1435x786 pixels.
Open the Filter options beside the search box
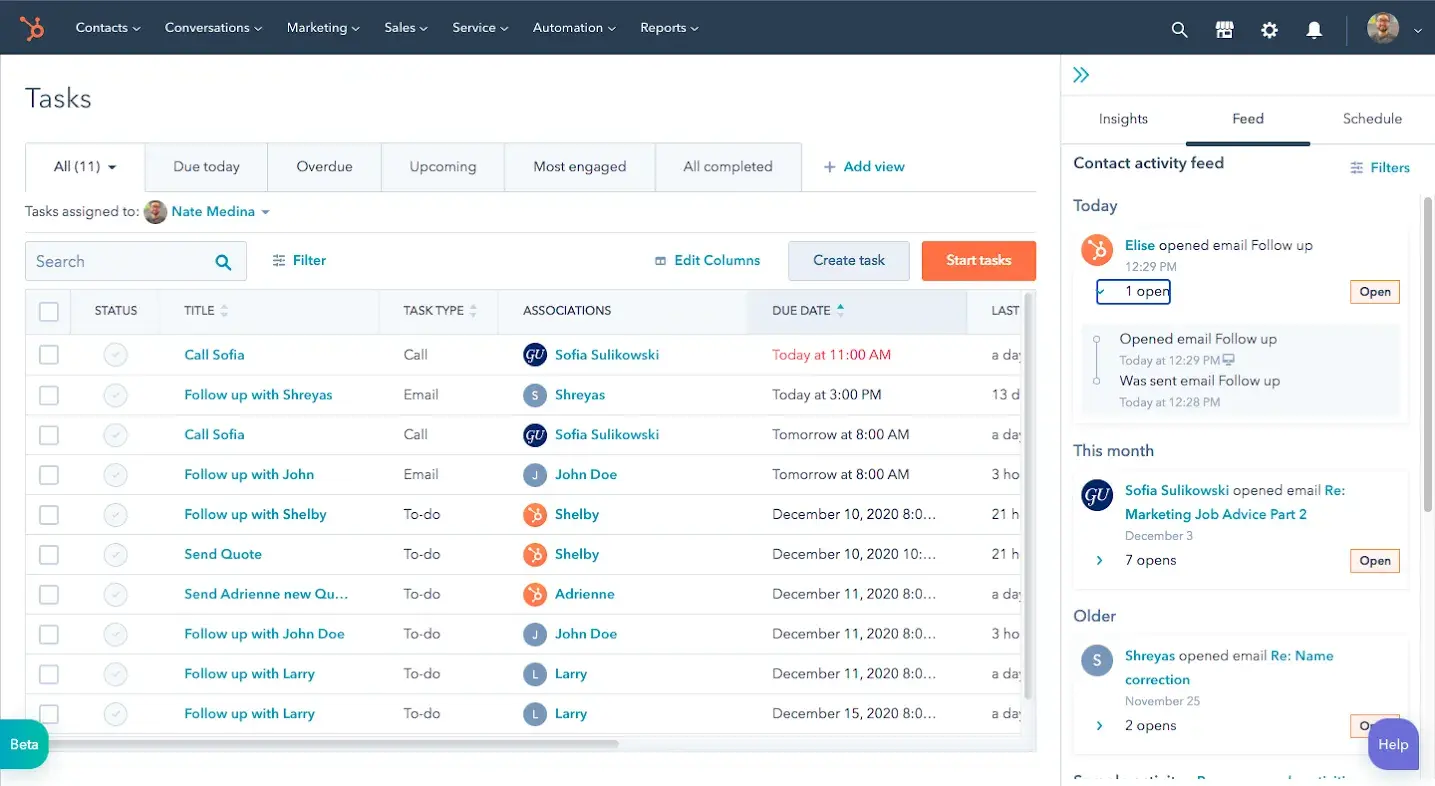(x=299, y=260)
